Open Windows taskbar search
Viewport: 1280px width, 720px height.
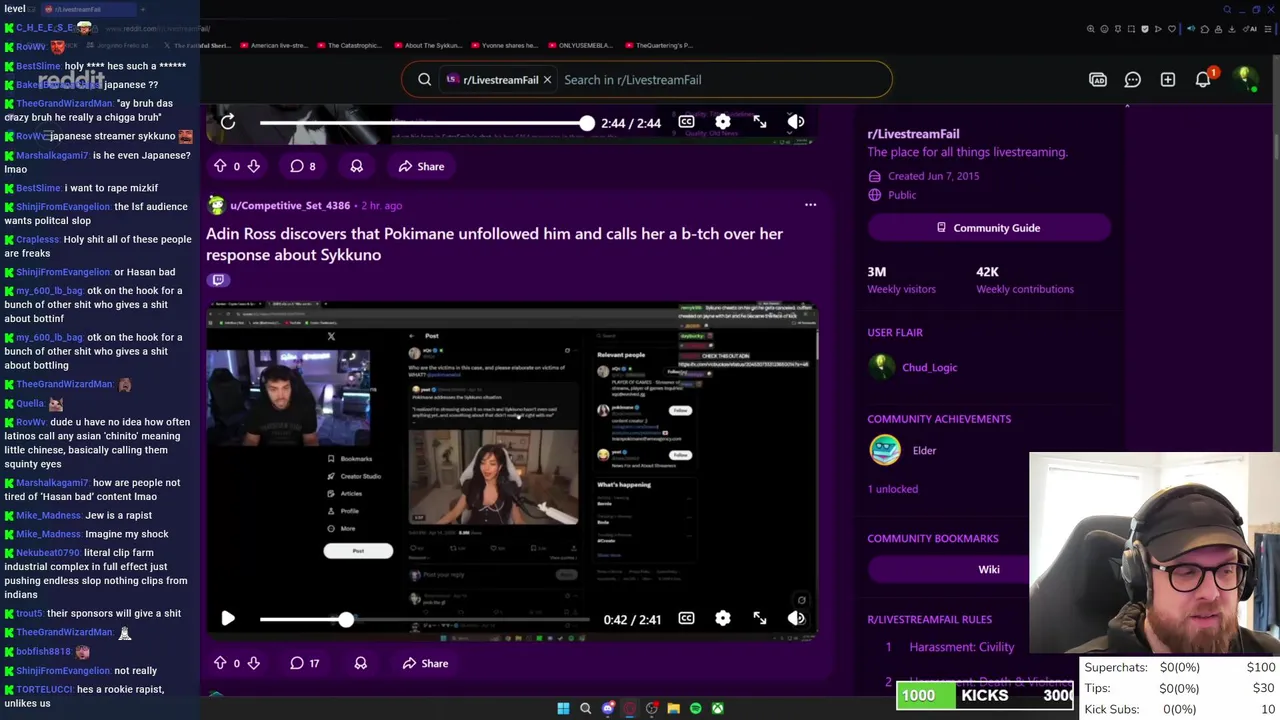[585, 708]
